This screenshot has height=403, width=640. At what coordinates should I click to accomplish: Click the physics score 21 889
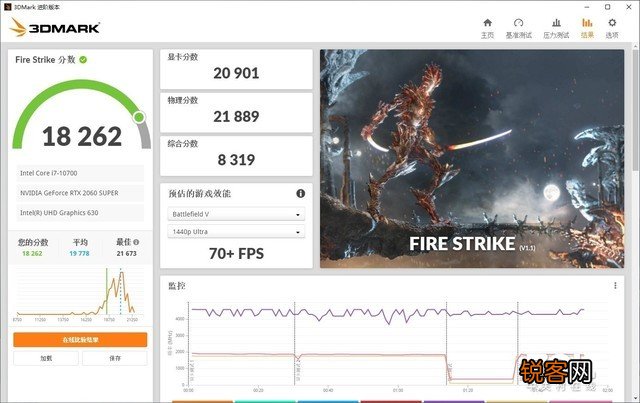(236, 116)
